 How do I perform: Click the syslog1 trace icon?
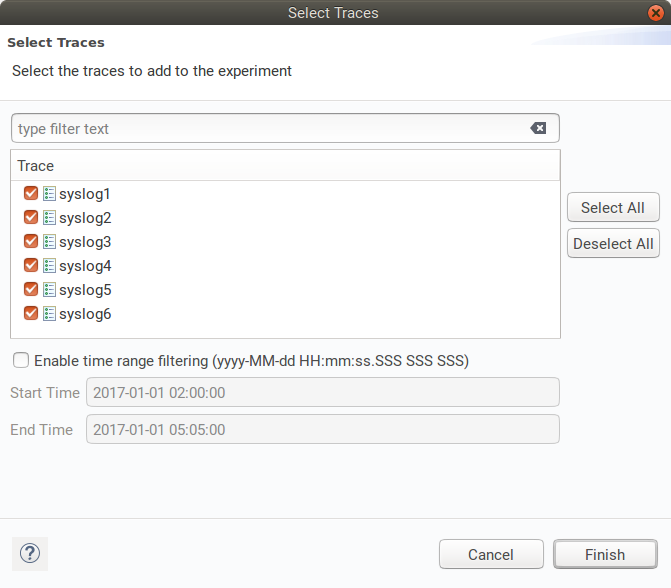click(49, 194)
